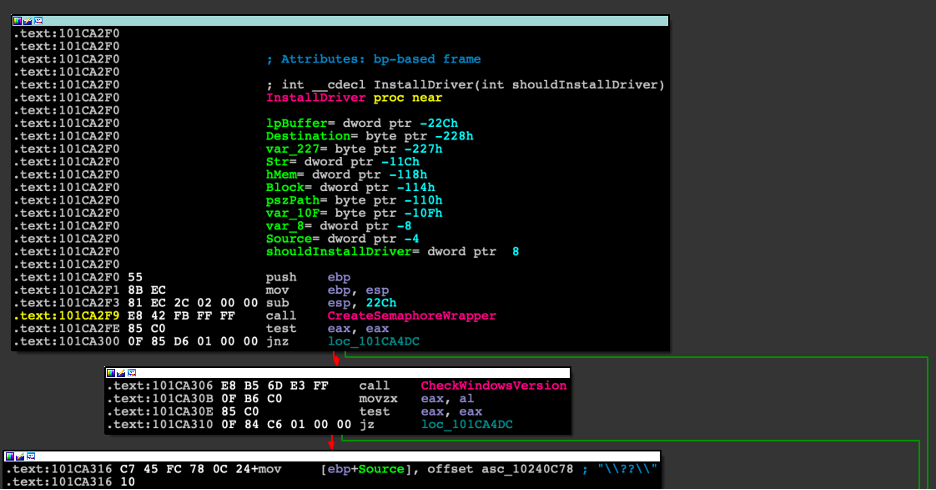The height and width of the screenshot is (490, 936).
Task: Set node color on InstallDriver node
Action: 17,21
